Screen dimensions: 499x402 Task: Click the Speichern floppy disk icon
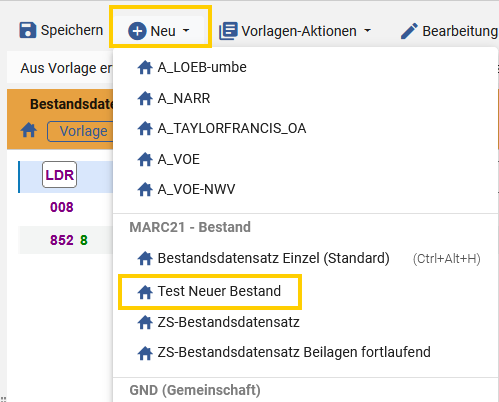(x=28, y=30)
